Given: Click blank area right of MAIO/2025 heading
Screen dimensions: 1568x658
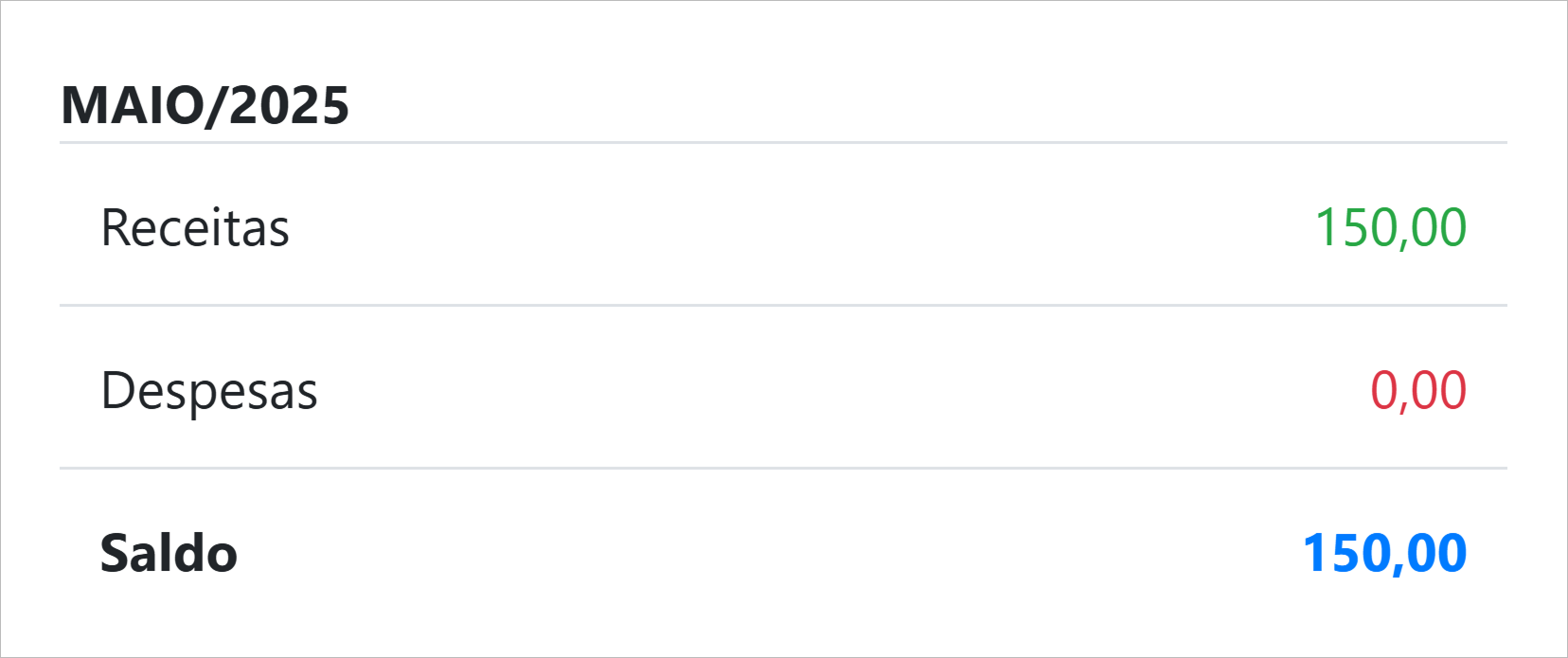Looking at the screenshot, I should click(852, 105).
